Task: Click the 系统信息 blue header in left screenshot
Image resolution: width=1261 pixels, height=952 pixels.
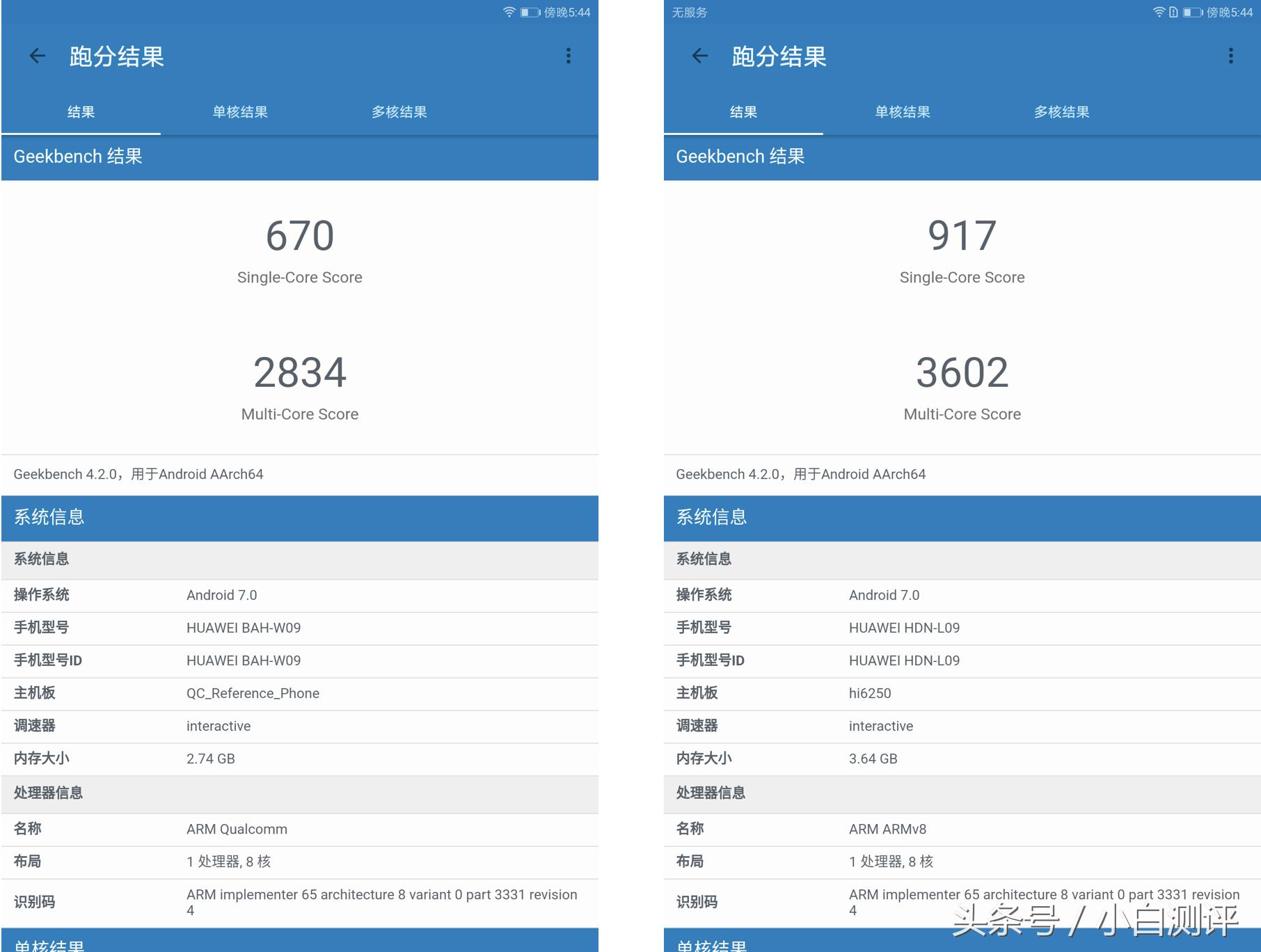Action: point(300,518)
